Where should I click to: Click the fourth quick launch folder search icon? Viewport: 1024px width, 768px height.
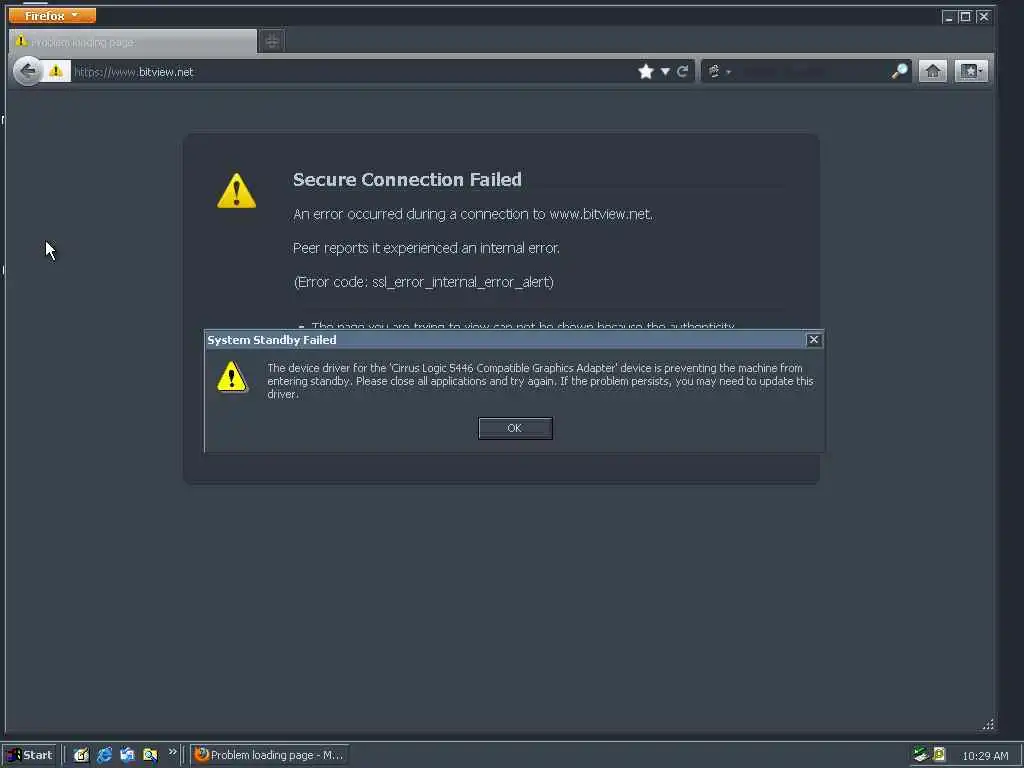(150, 755)
